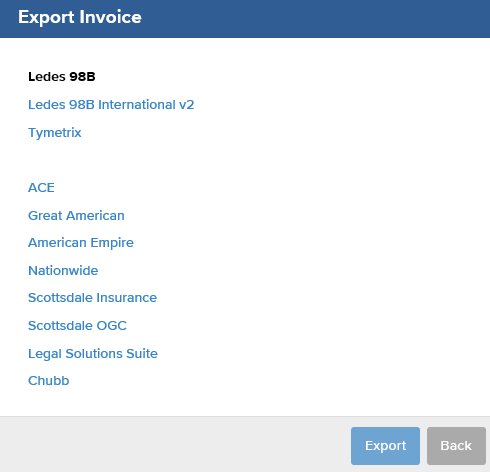Viewport: 490px width, 472px height.
Task: Select ACE as the export format
Action: [41, 188]
